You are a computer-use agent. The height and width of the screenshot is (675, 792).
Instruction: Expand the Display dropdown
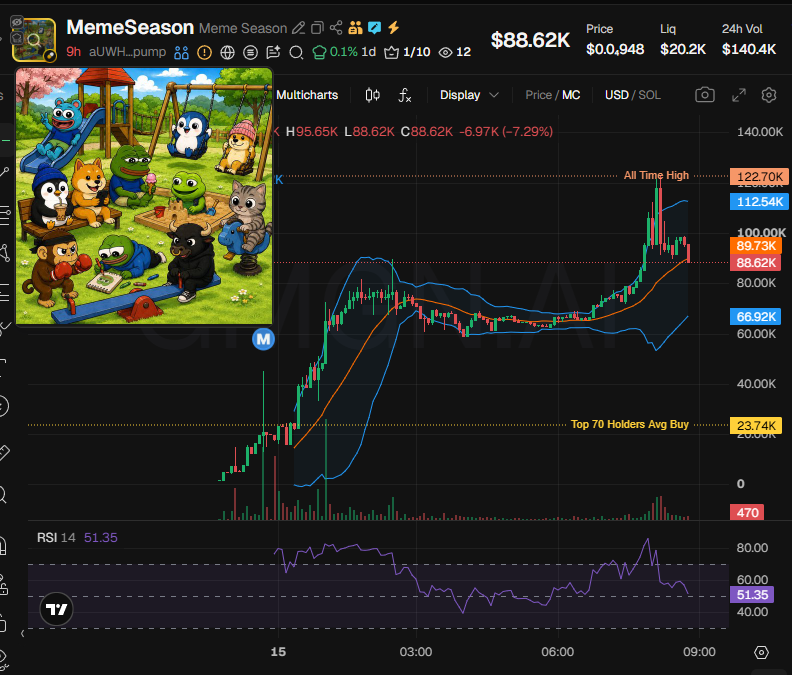(469, 95)
